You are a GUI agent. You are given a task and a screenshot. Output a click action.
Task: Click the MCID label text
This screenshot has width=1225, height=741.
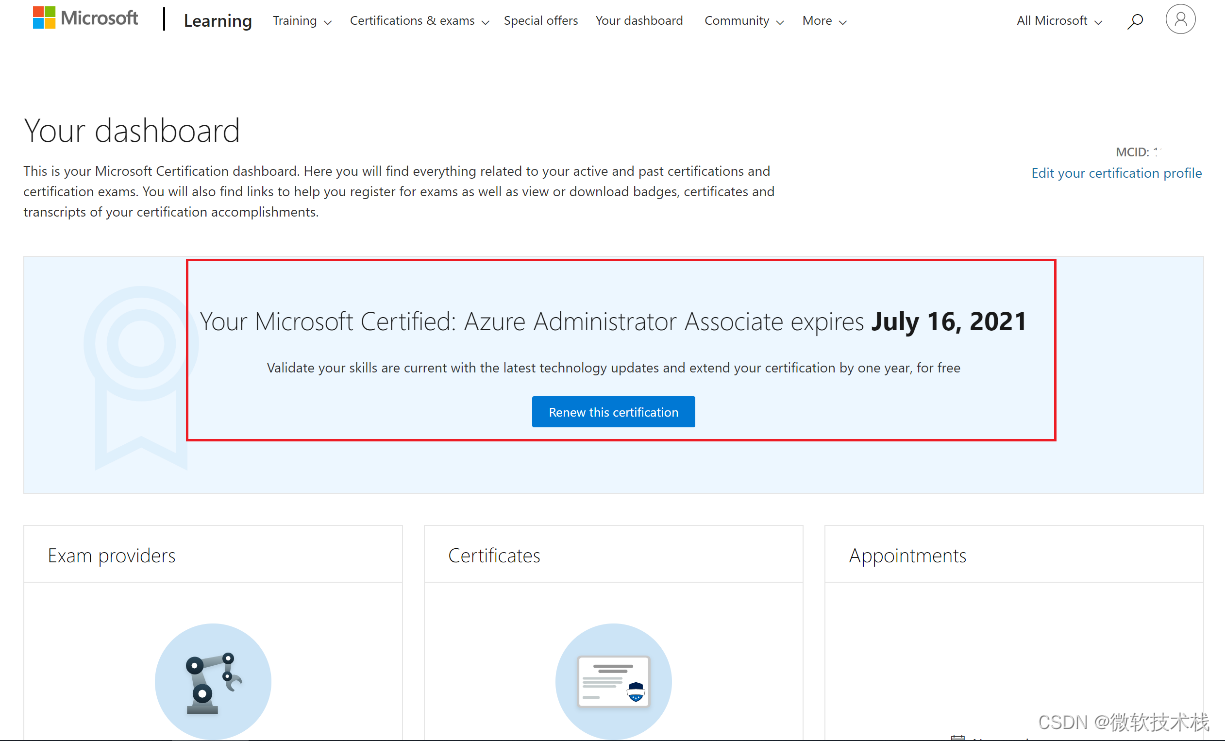point(1134,152)
